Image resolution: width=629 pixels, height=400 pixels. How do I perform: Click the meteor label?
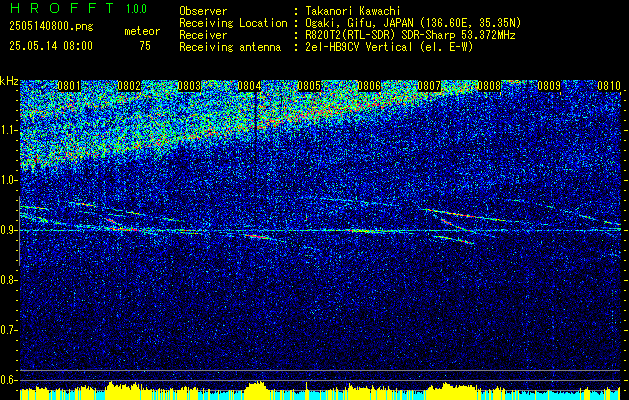pos(142,31)
